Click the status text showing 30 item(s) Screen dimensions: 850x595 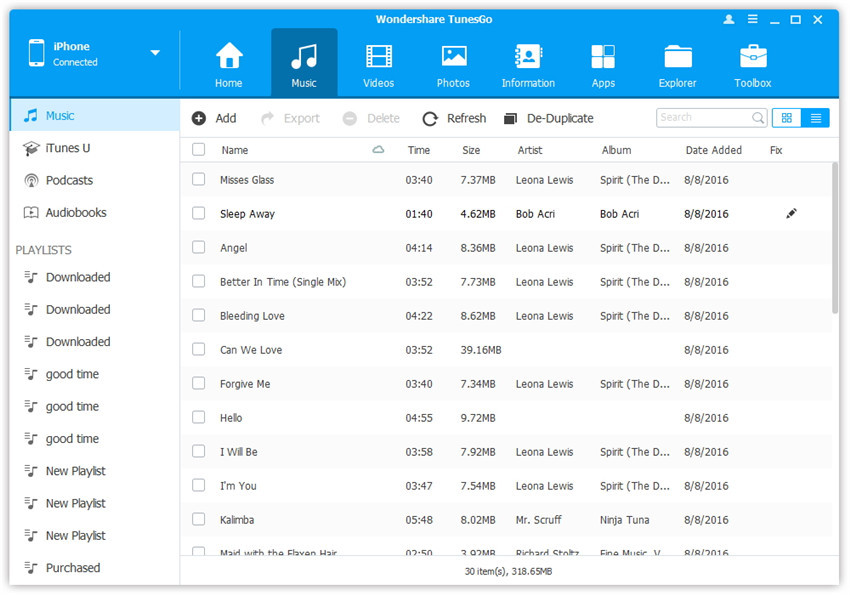tap(508, 571)
